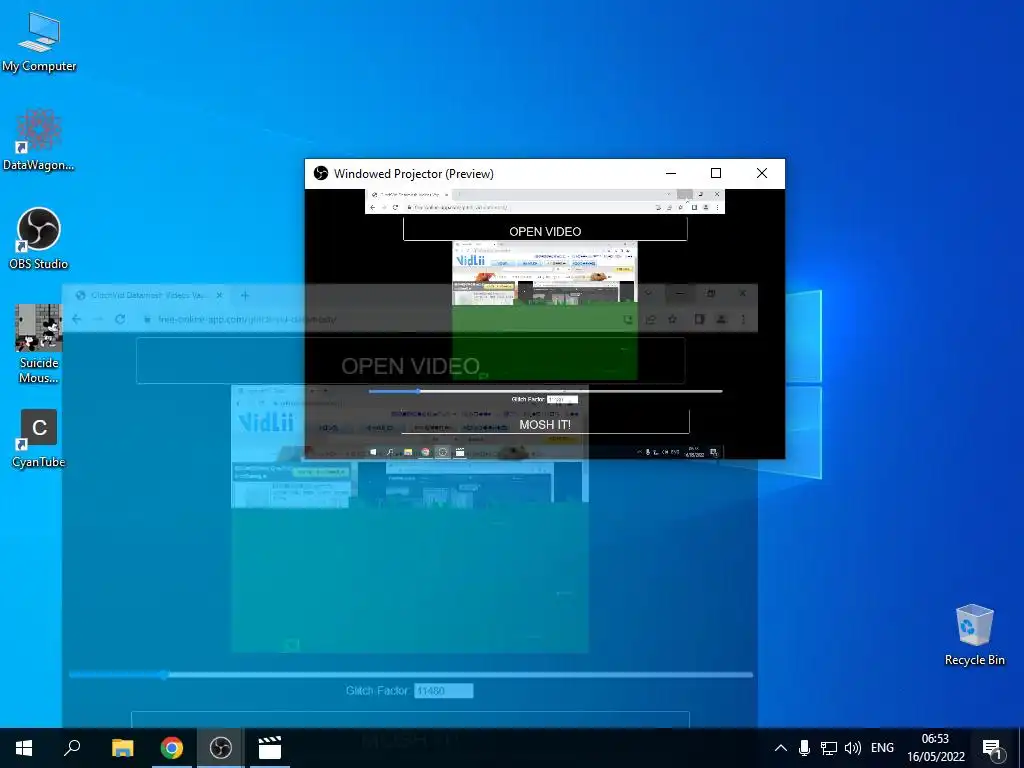Select the CyanTube desktop shortcut

[39, 439]
